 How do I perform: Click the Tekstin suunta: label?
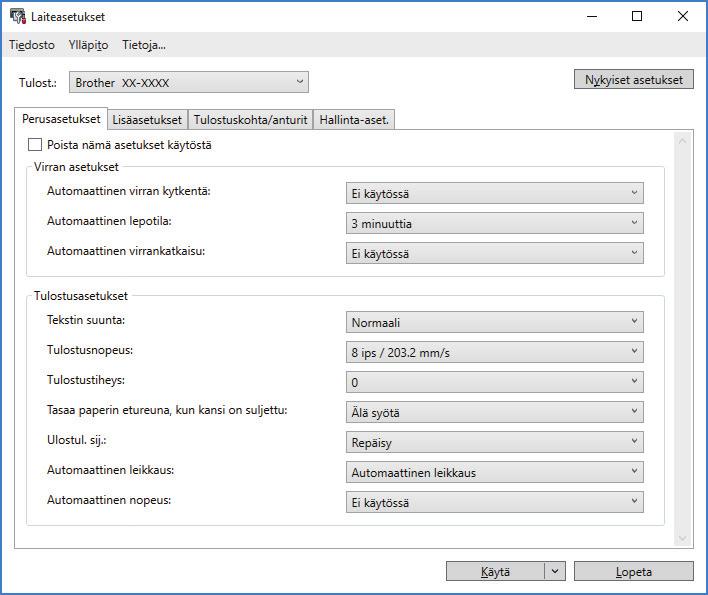(x=86, y=320)
